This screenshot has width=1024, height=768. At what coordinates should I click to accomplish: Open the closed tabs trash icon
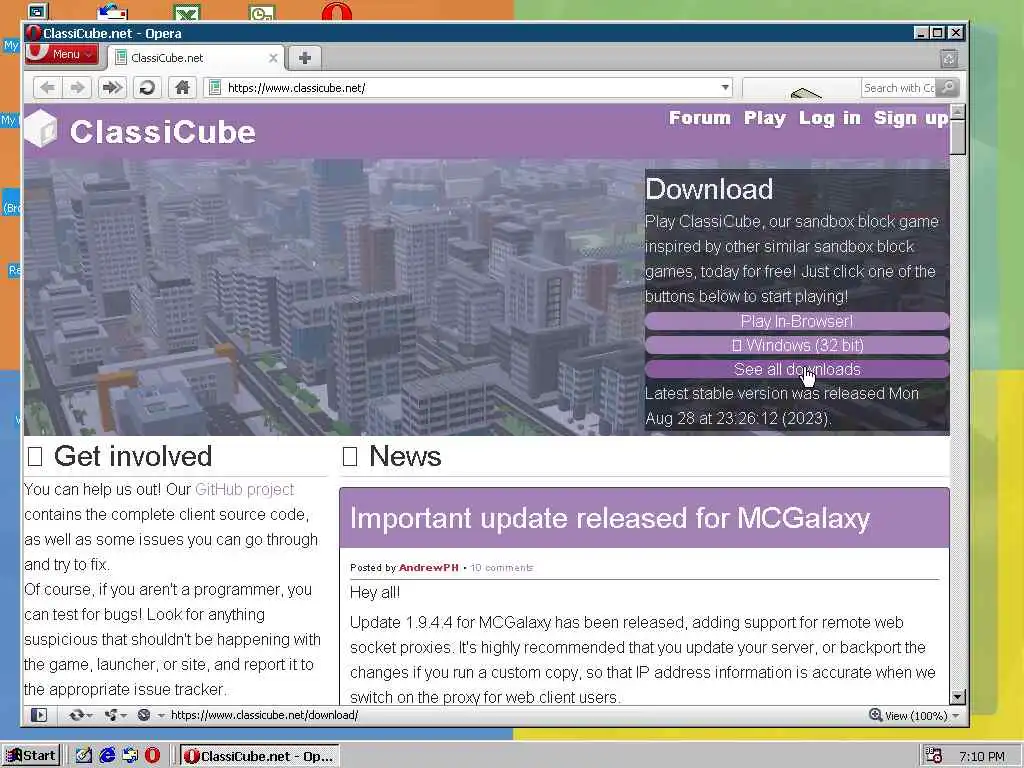click(949, 59)
